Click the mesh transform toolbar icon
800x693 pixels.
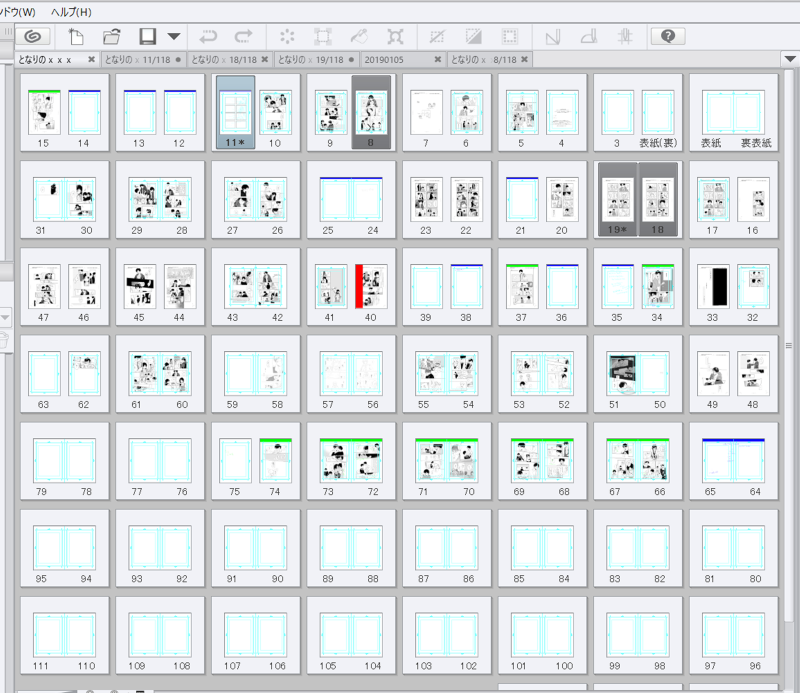tap(395, 36)
